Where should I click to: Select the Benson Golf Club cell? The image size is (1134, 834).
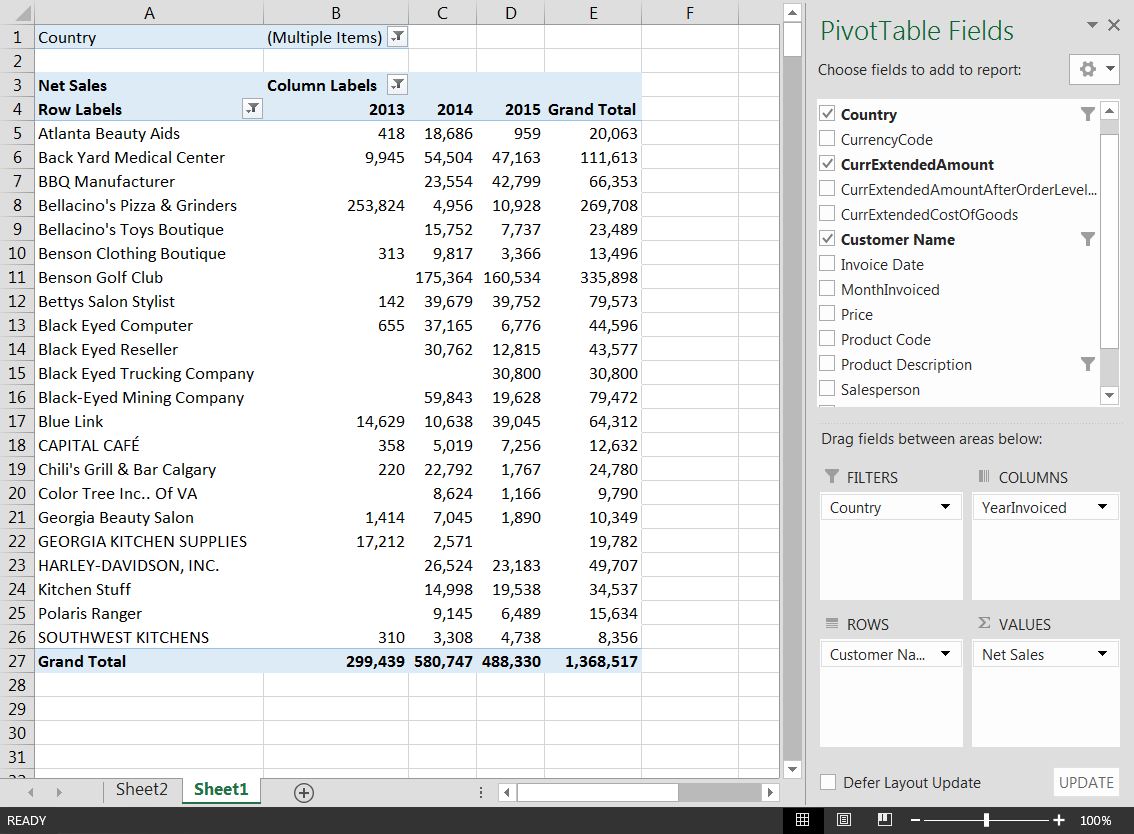coord(100,277)
